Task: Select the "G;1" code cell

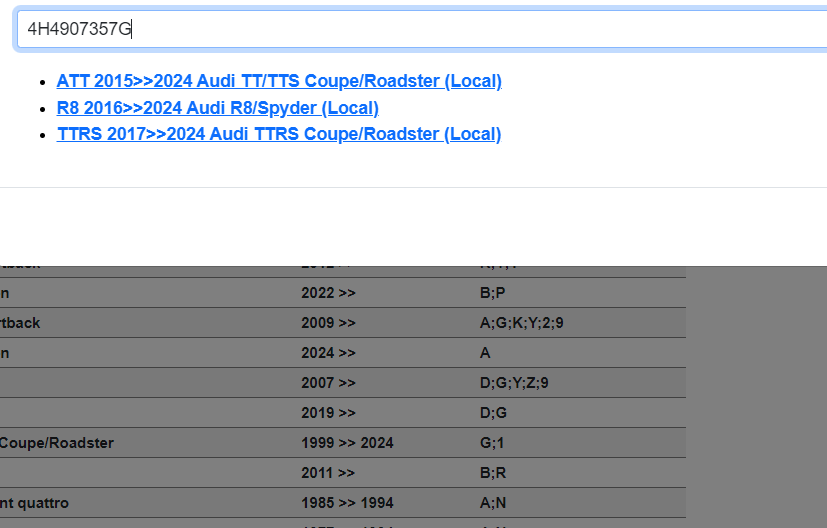Action: click(x=492, y=443)
